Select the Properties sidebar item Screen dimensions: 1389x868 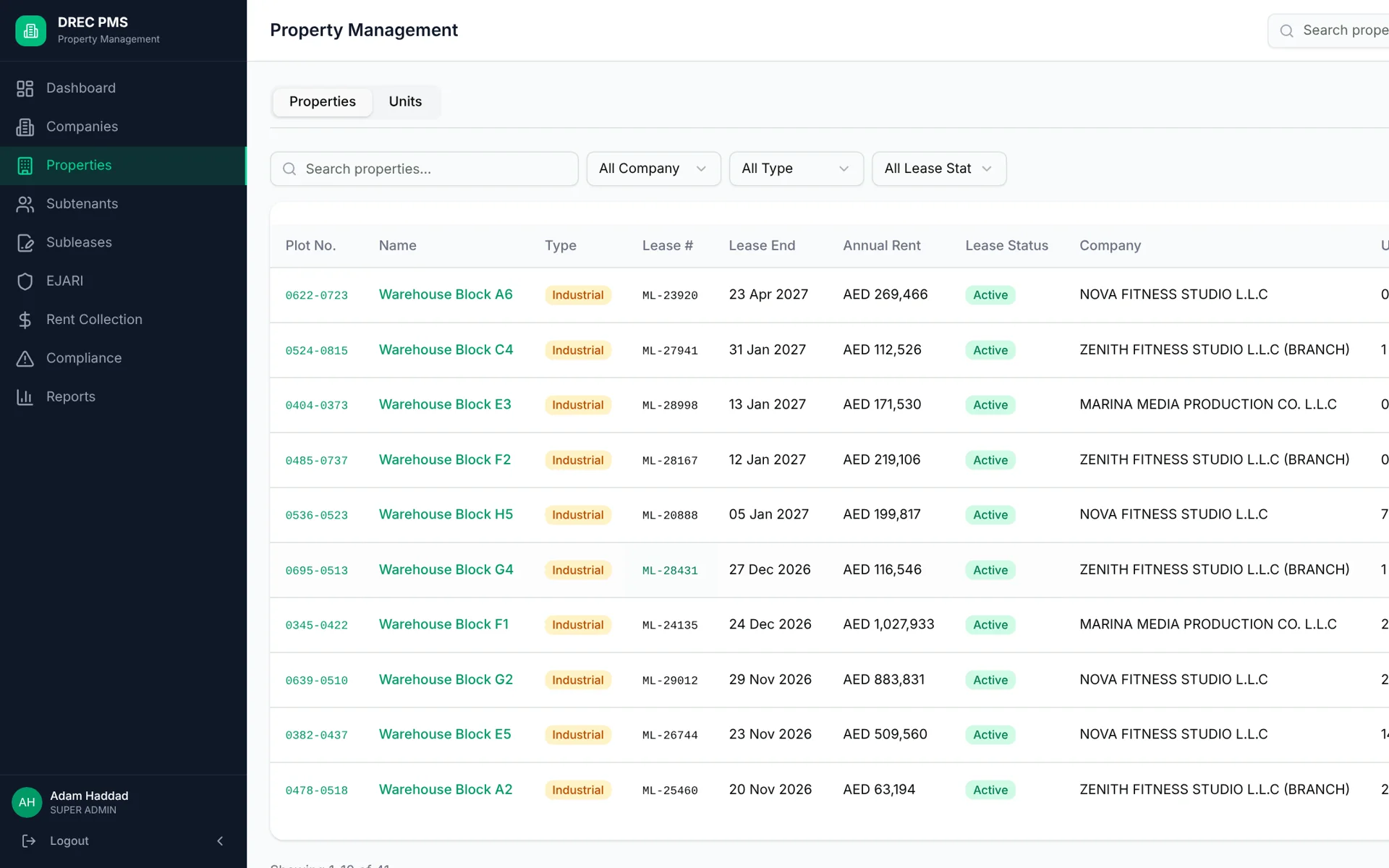123,166
